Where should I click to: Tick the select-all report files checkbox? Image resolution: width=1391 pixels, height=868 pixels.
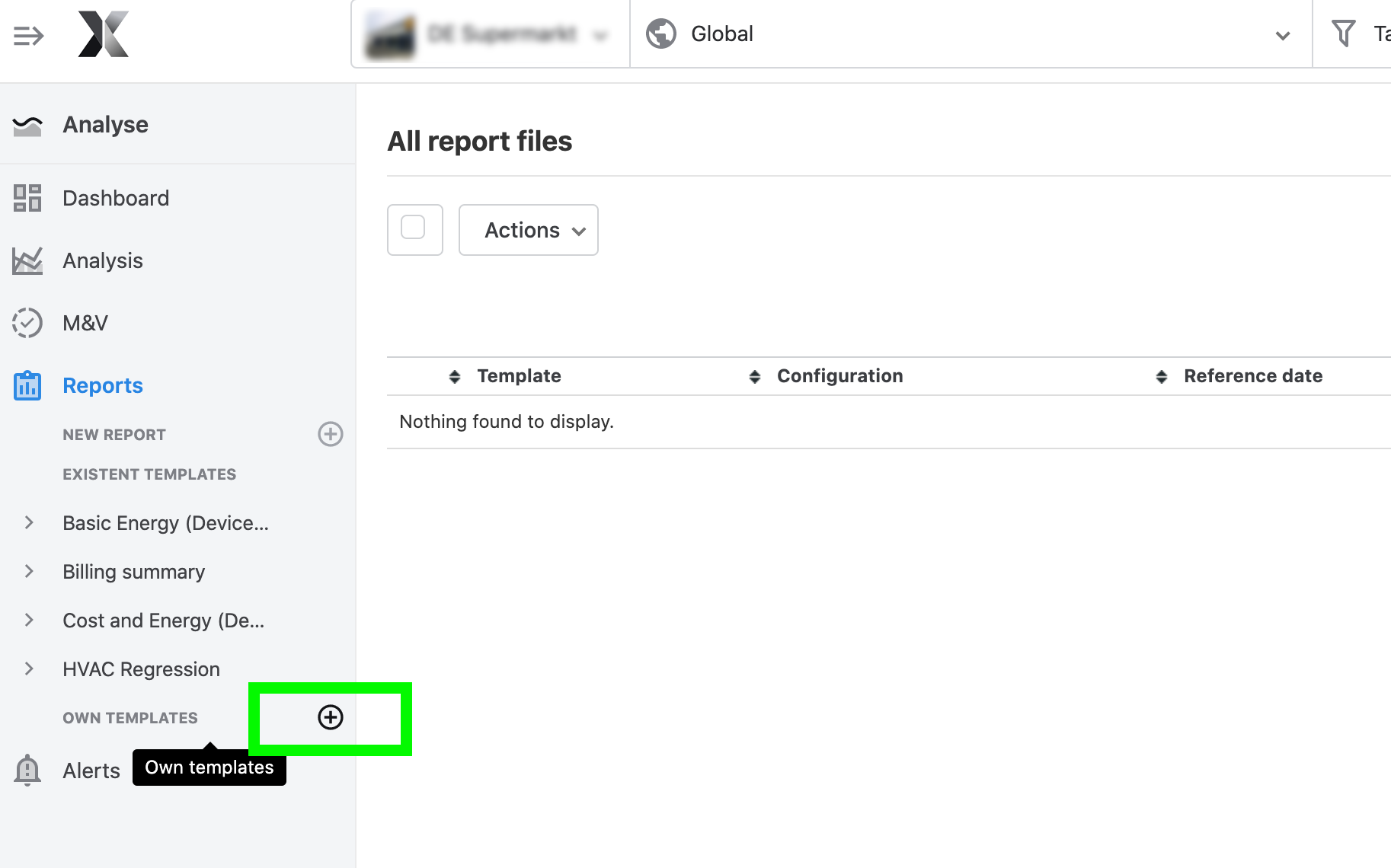(x=413, y=228)
